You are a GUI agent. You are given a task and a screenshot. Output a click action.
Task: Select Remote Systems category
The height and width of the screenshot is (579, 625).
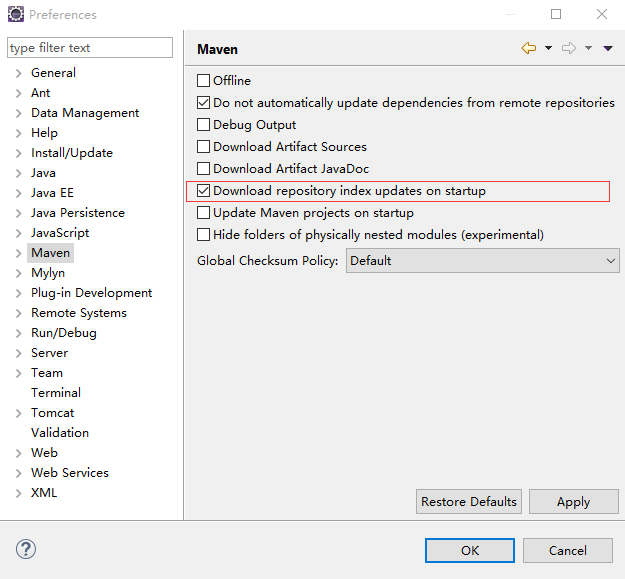pos(79,313)
